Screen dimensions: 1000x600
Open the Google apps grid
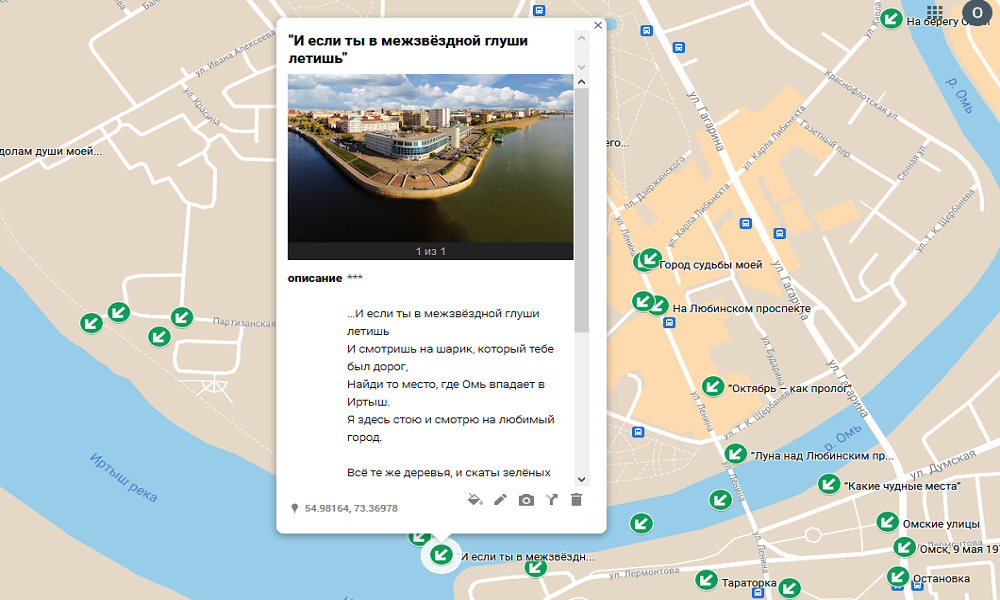coord(935,12)
